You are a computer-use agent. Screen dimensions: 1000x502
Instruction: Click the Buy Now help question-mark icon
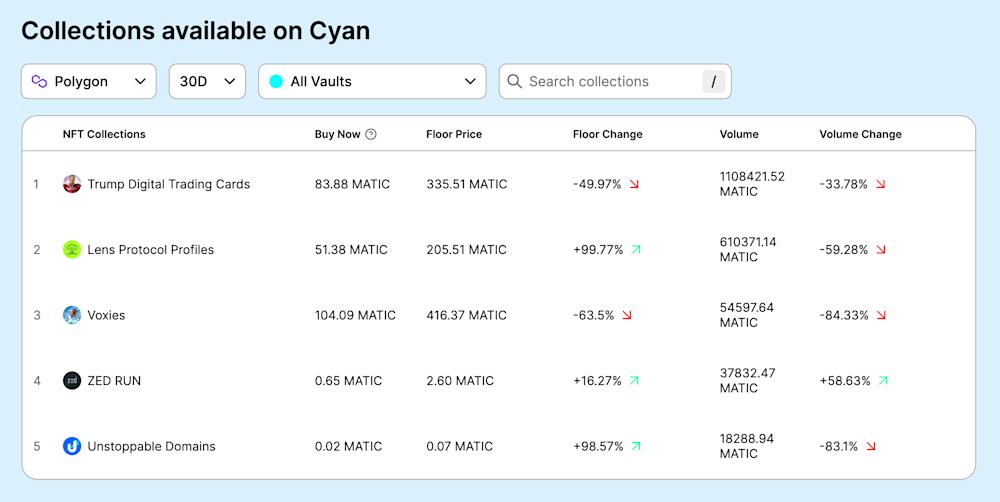371,134
